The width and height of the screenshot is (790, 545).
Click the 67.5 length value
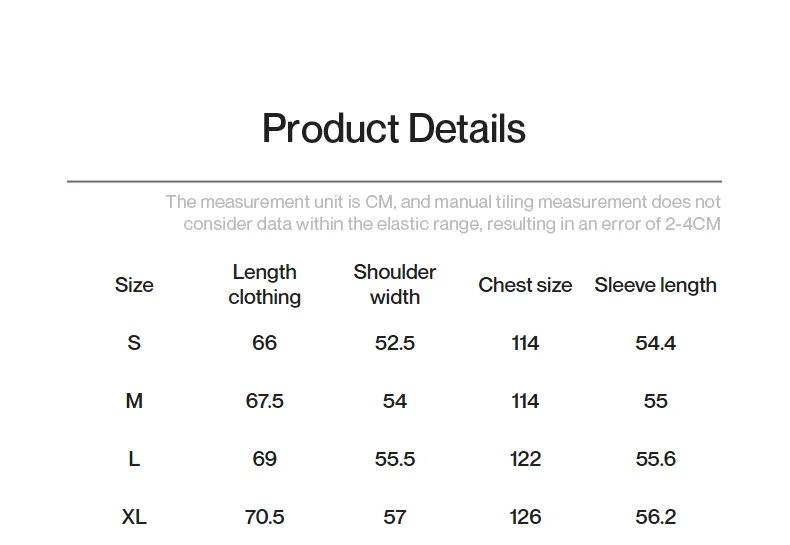pos(264,401)
